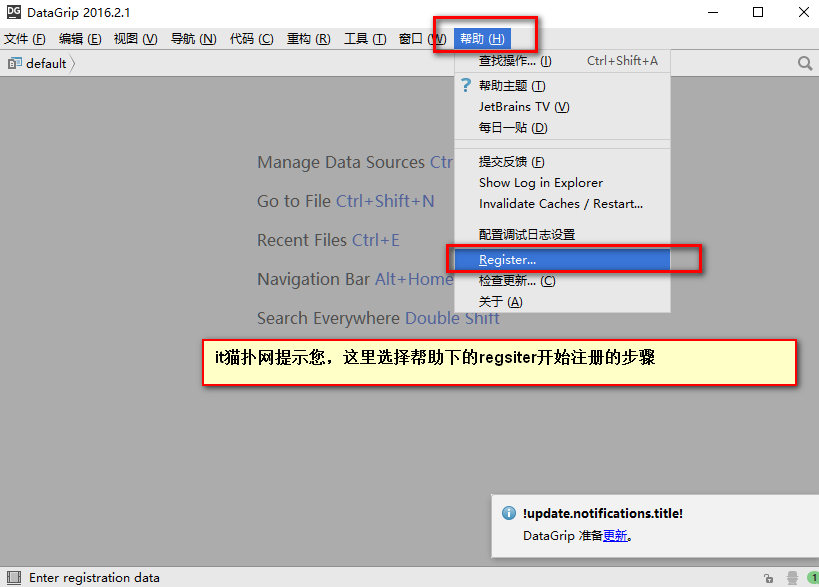The width and height of the screenshot is (819, 587).
Task: Click the tool window toggle icon in status bar
Action: coord(14,578)
